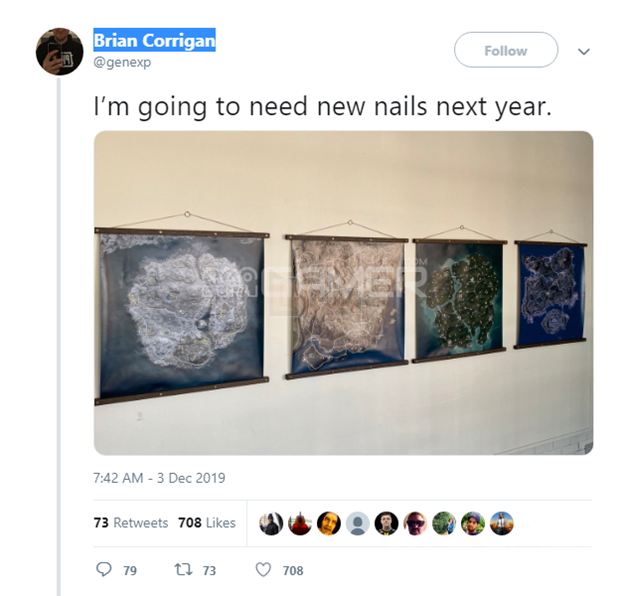The height and width of the screenshot is (596, 630).
Task: Click the yellow-faced liker avatar
Action: coord(328,523)
